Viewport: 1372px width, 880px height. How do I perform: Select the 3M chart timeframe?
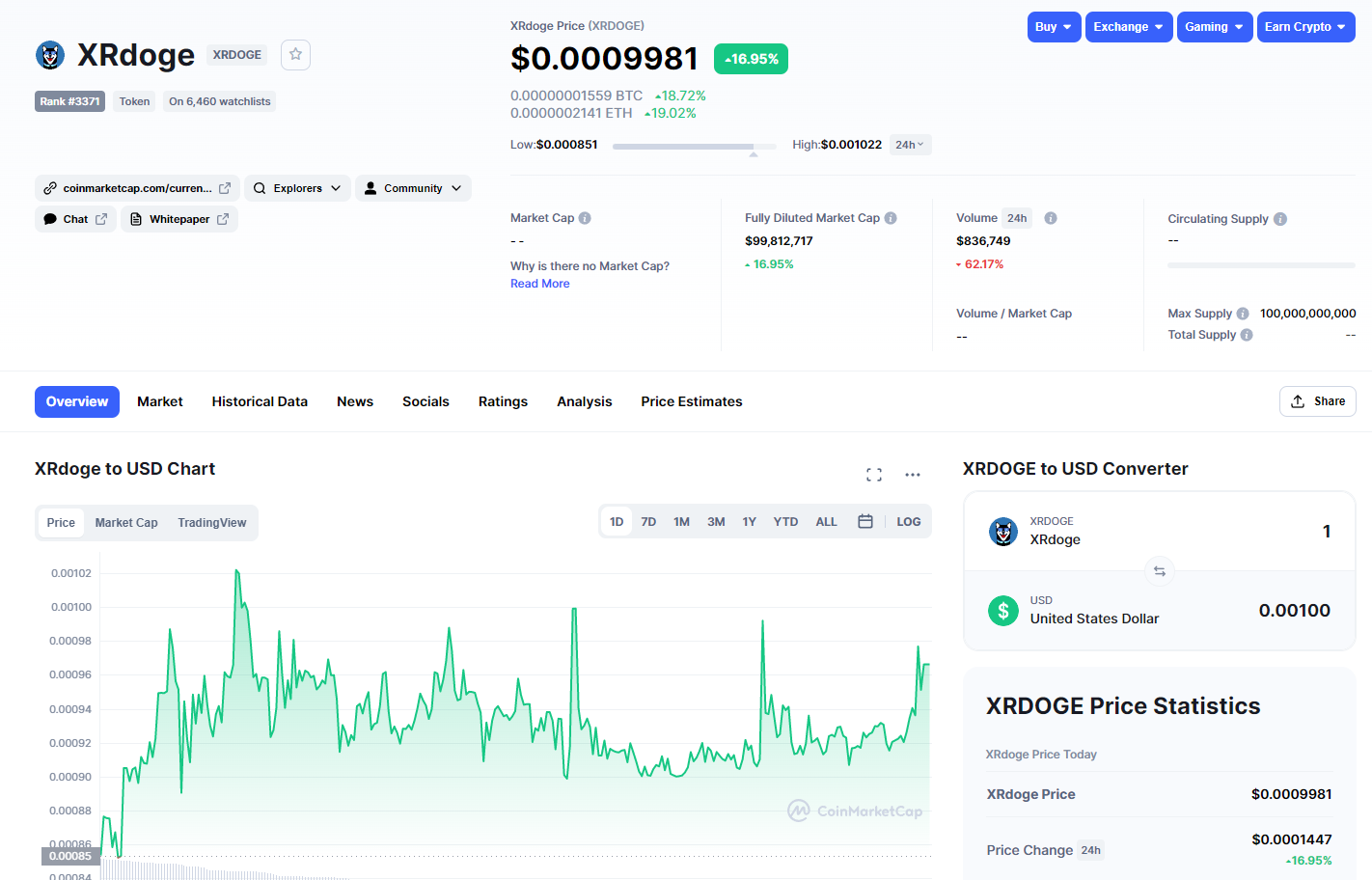(716, 521)
